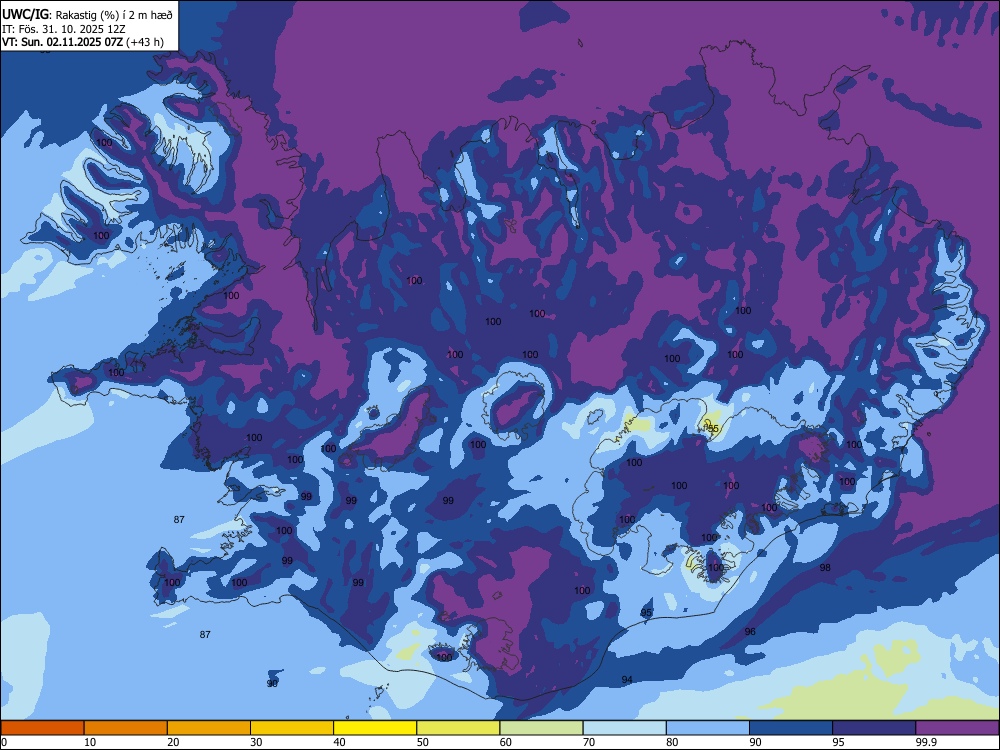Select the very light blue 70–80 swatch
Screen dimensions: 1000x750
[x=624, y=728]
